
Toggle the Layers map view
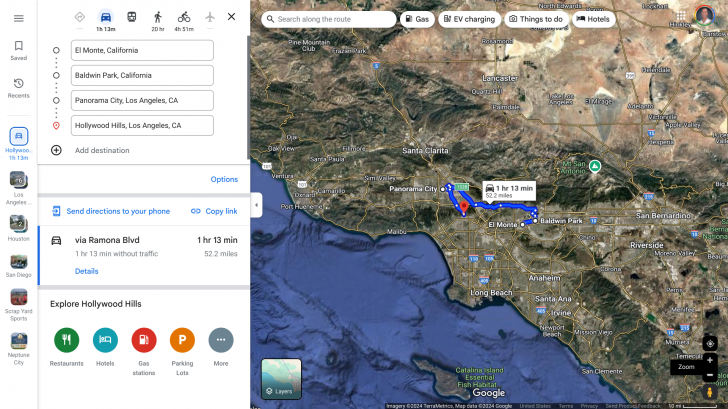281,379
